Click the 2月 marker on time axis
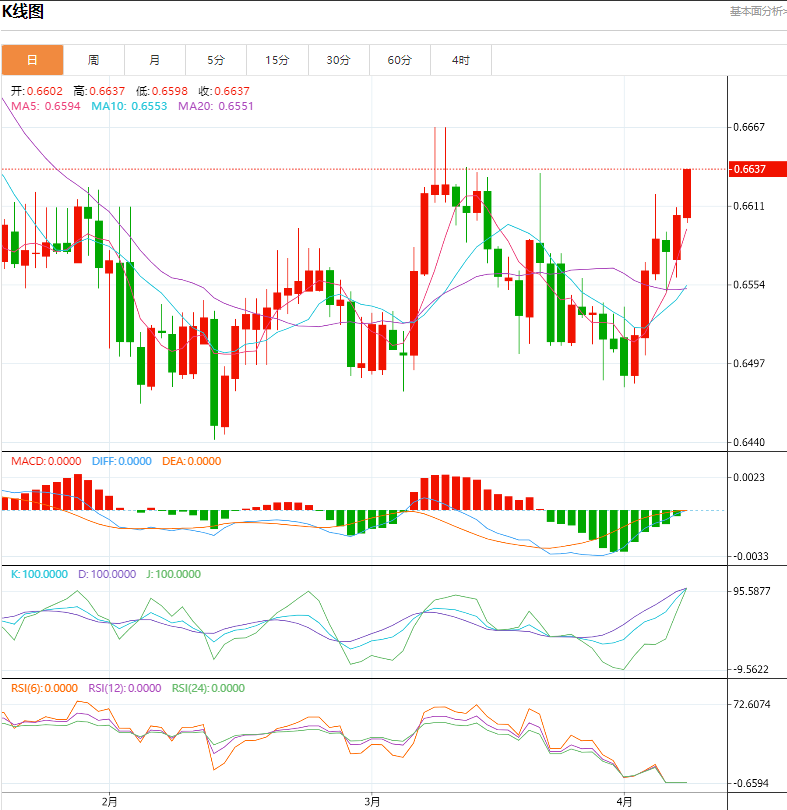 [x=110, y=801]
